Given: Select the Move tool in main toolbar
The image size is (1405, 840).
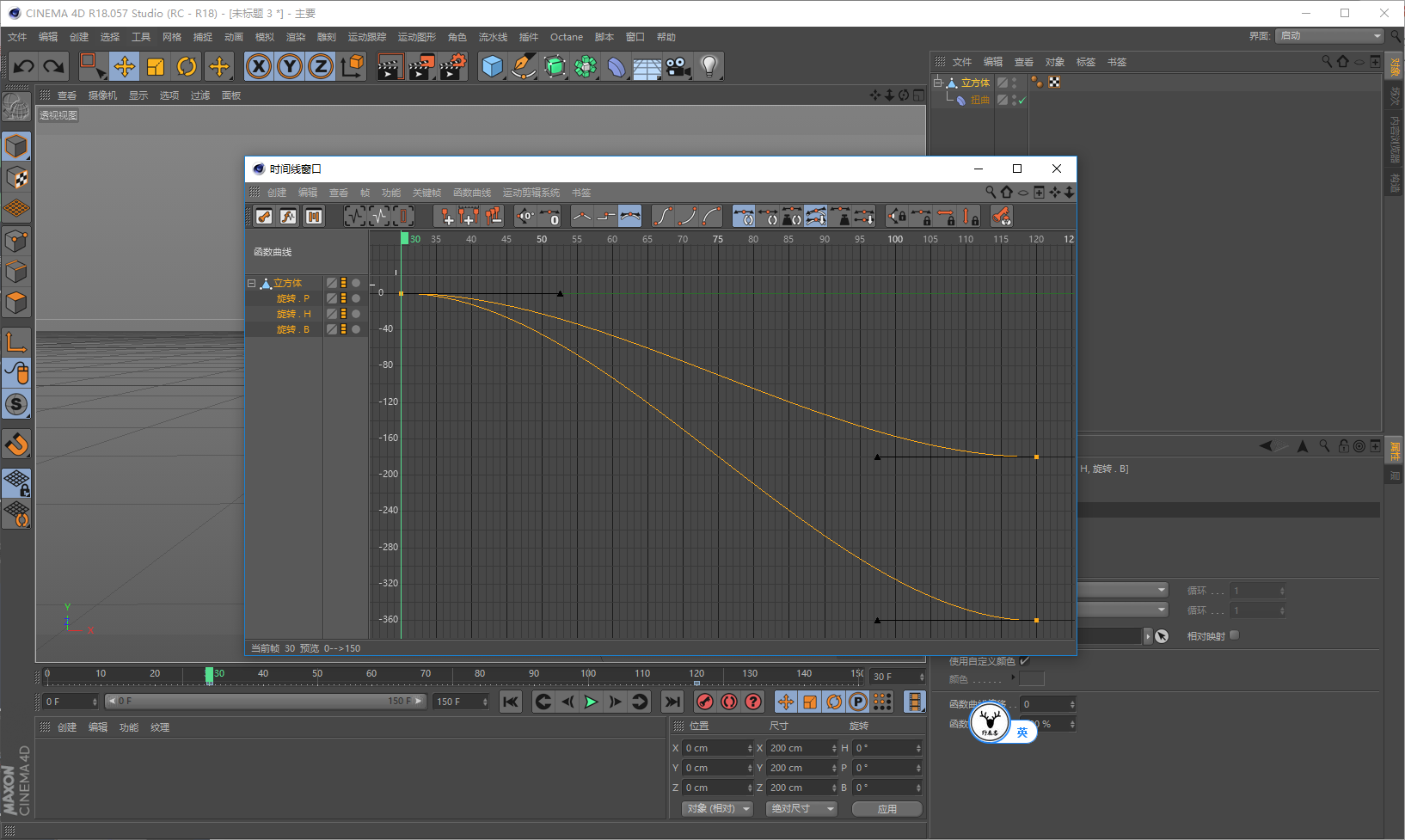Looking at the screenshot, I should point(124,66).
